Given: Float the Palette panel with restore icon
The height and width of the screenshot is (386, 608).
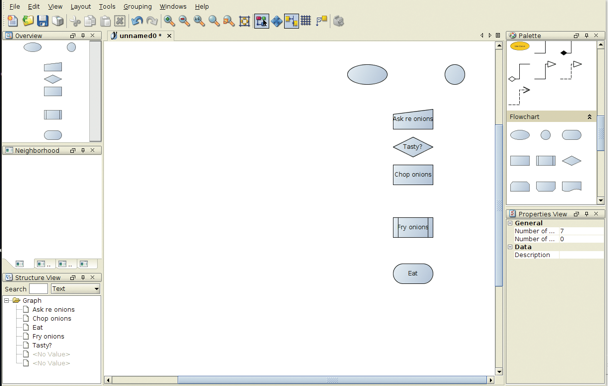Looking at the screenshot, I should click(576, 35).
